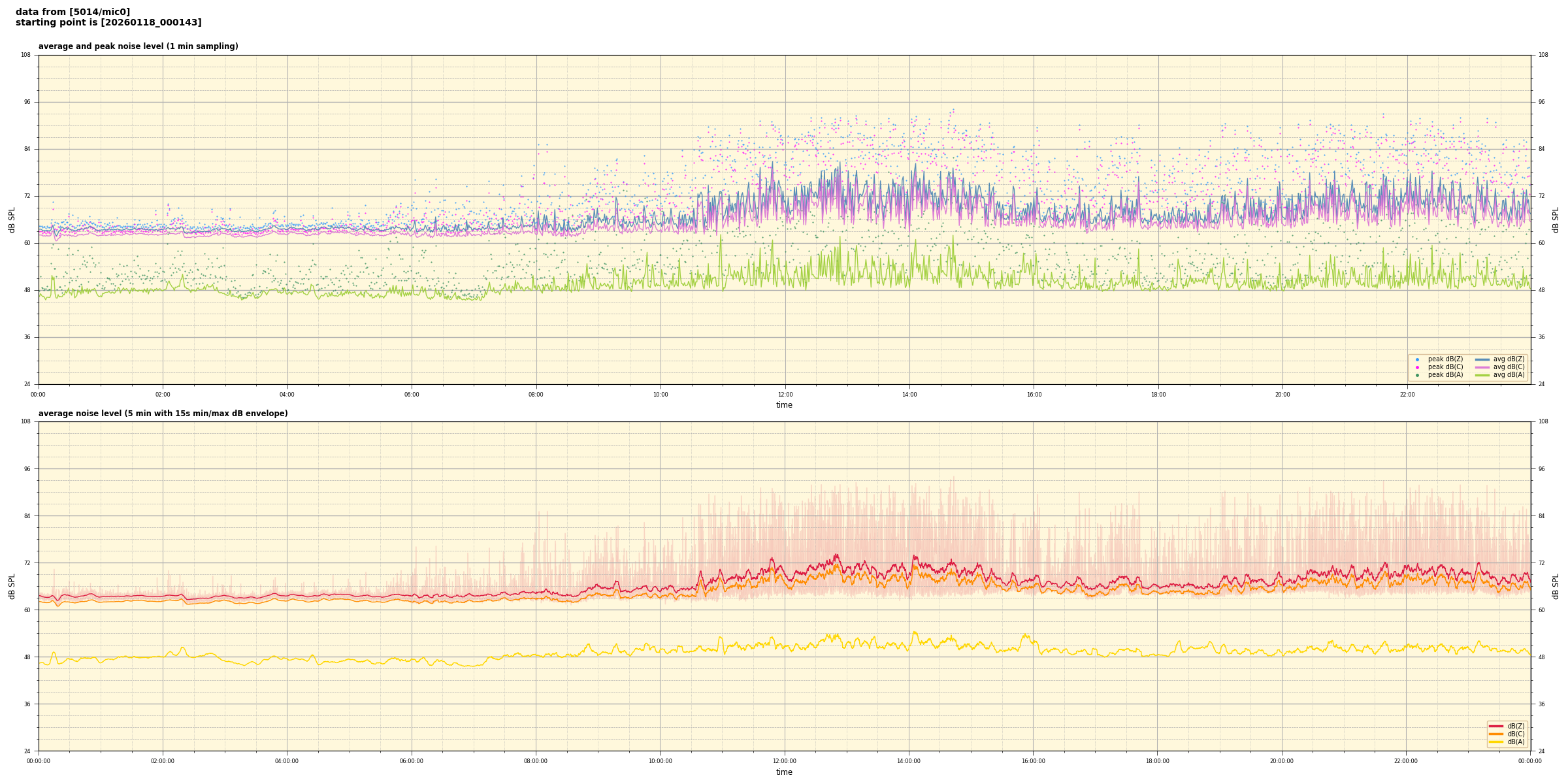Click the 18:00:00 tick label on bottom chart

click(x=1157, y=761)
